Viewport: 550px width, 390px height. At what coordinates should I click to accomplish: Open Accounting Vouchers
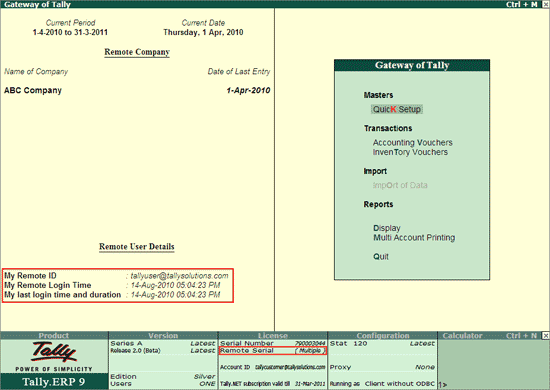(412, 142)
